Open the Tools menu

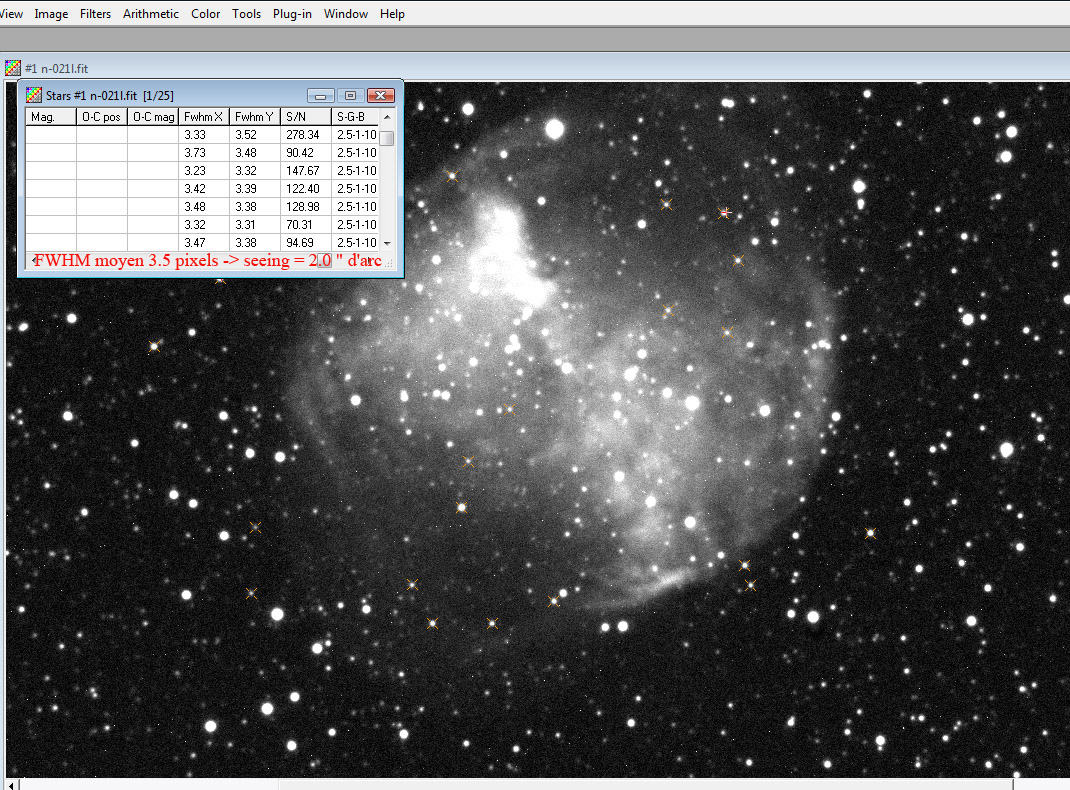point(246,14)
